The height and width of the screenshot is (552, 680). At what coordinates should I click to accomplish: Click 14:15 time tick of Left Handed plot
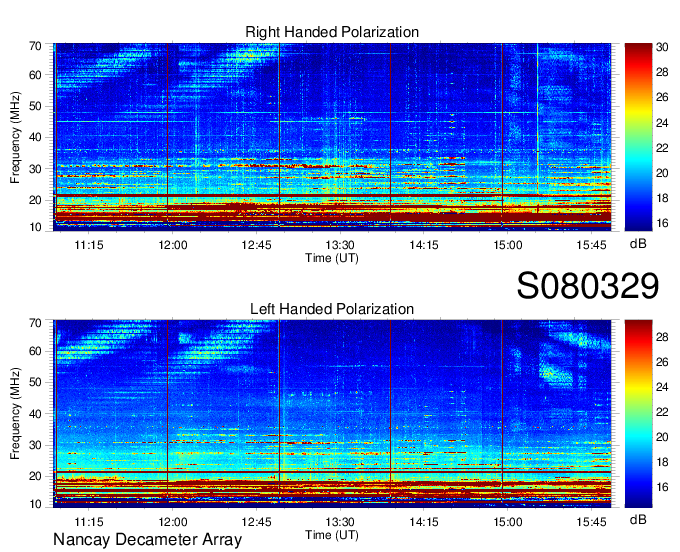coord(424,522)
